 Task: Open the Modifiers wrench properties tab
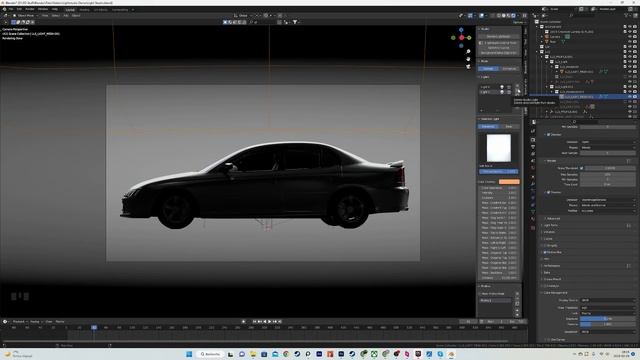[x=533, y=184]
